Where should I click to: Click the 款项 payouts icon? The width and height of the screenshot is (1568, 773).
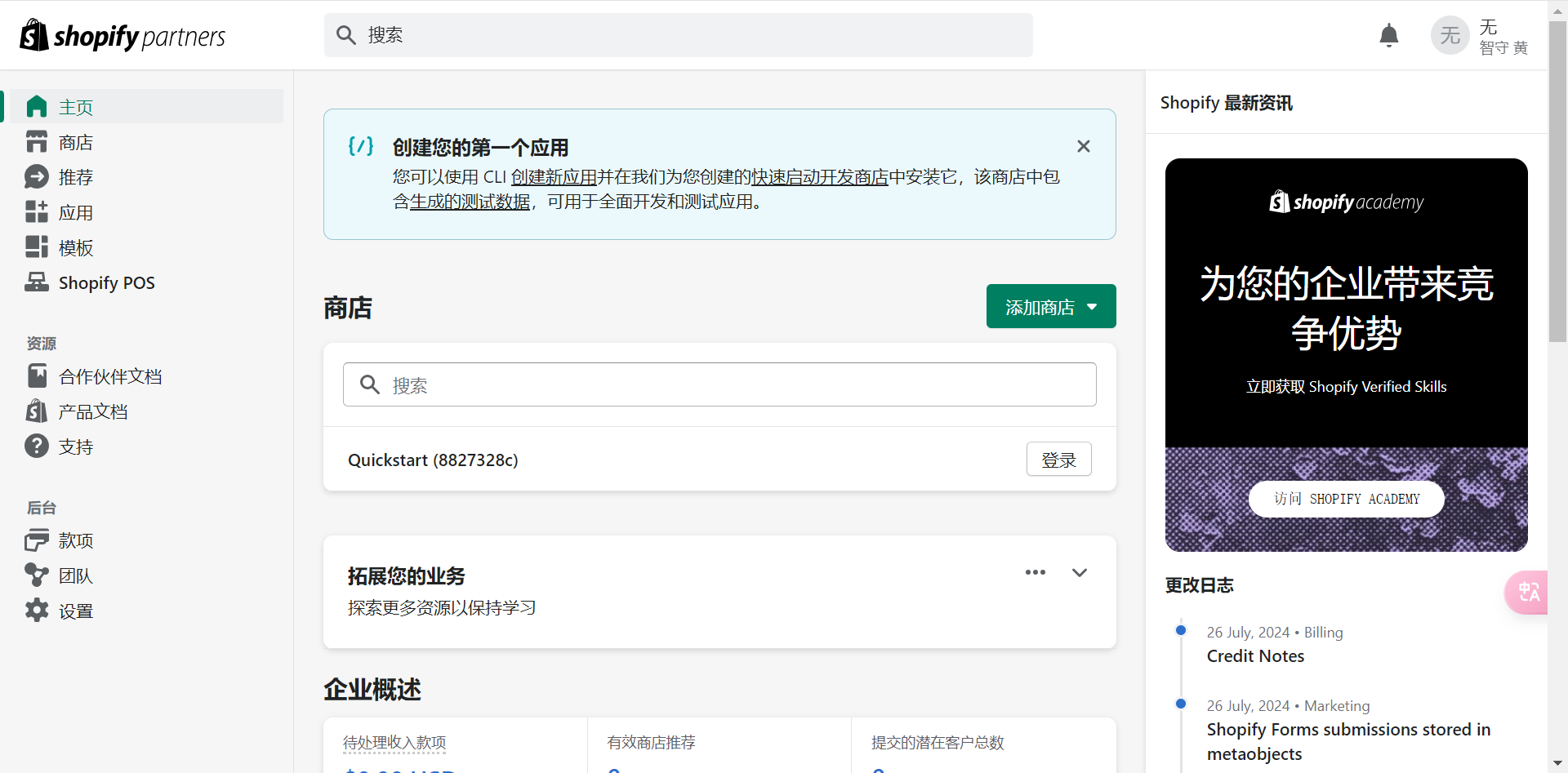tap(37, 540)
